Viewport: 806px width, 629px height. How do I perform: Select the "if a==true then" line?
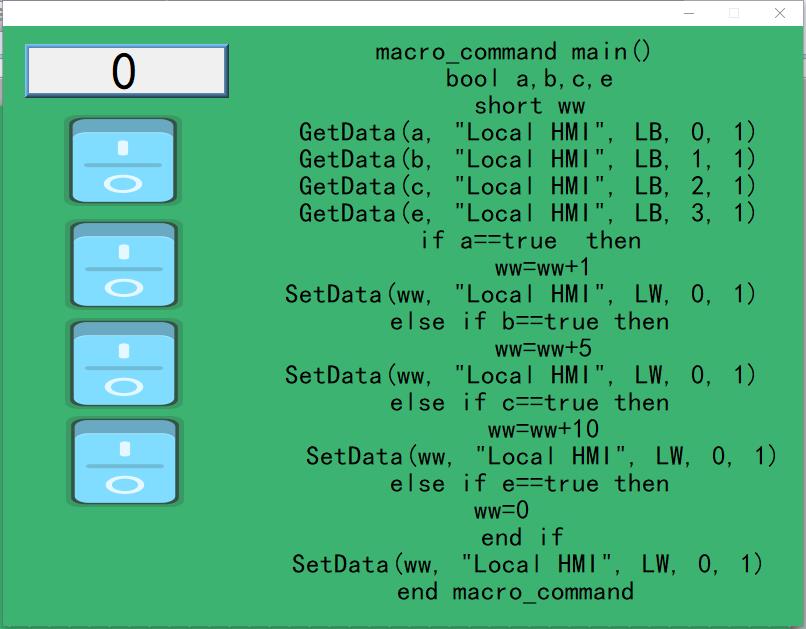530,241
